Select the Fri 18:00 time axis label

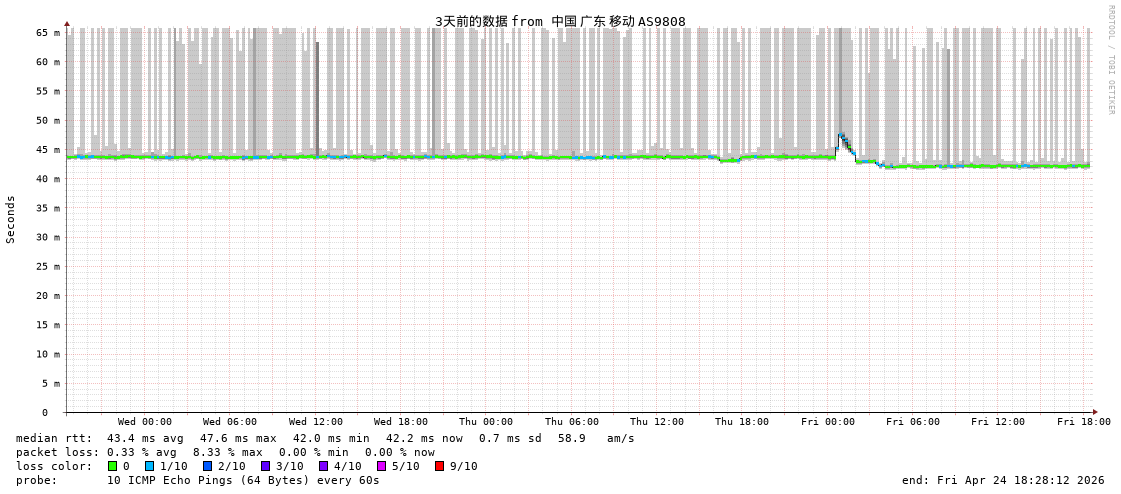coord(1083,422)
